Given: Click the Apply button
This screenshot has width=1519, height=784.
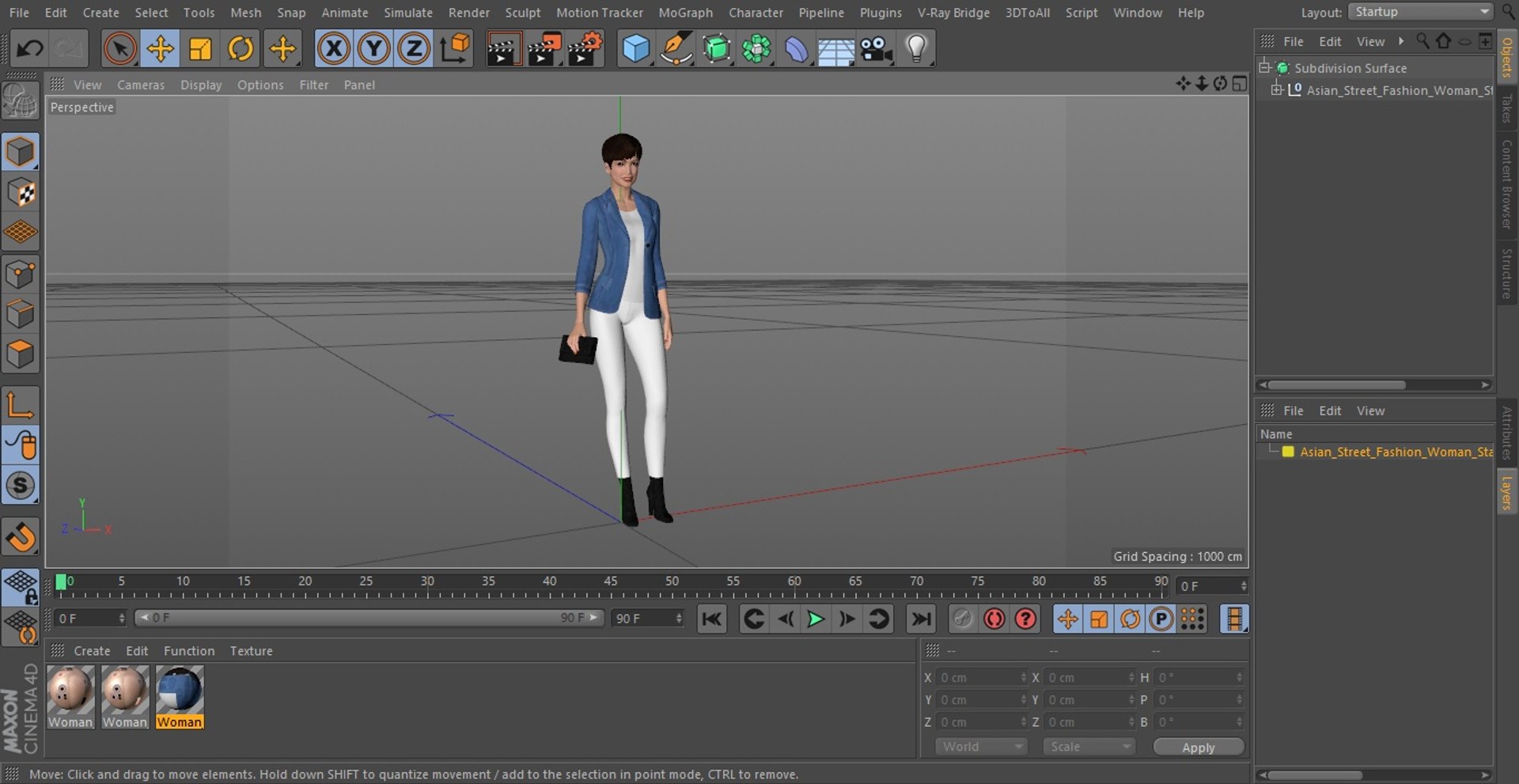Looking at the screenshot, I should 1199,748.
